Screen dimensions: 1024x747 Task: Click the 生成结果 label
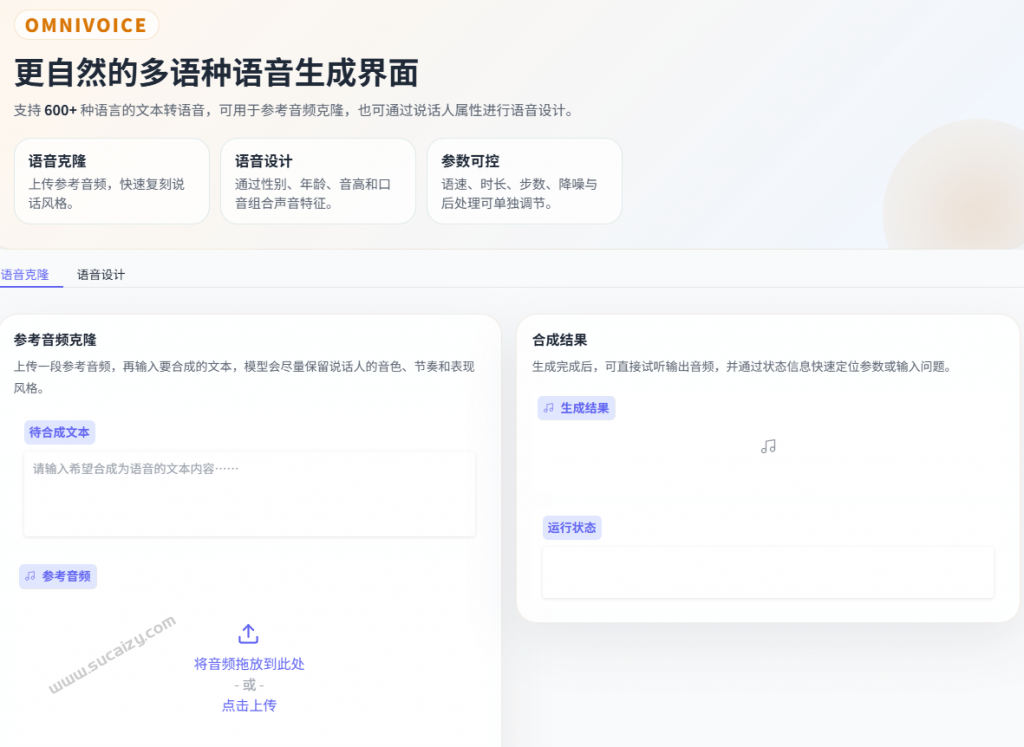click(576, 408)
